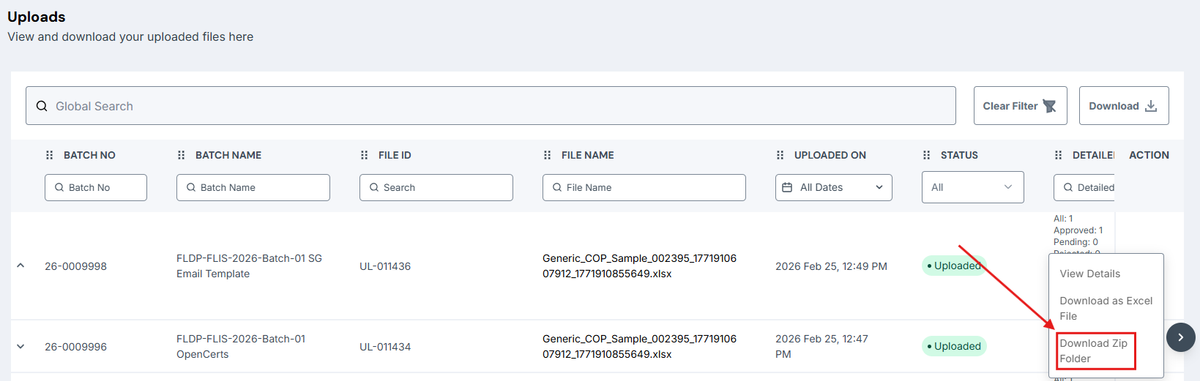The height and width of the screenshot is (381, 1200).
Task: Click drag handle icon of File ID column
Action: tap(364, 155)
